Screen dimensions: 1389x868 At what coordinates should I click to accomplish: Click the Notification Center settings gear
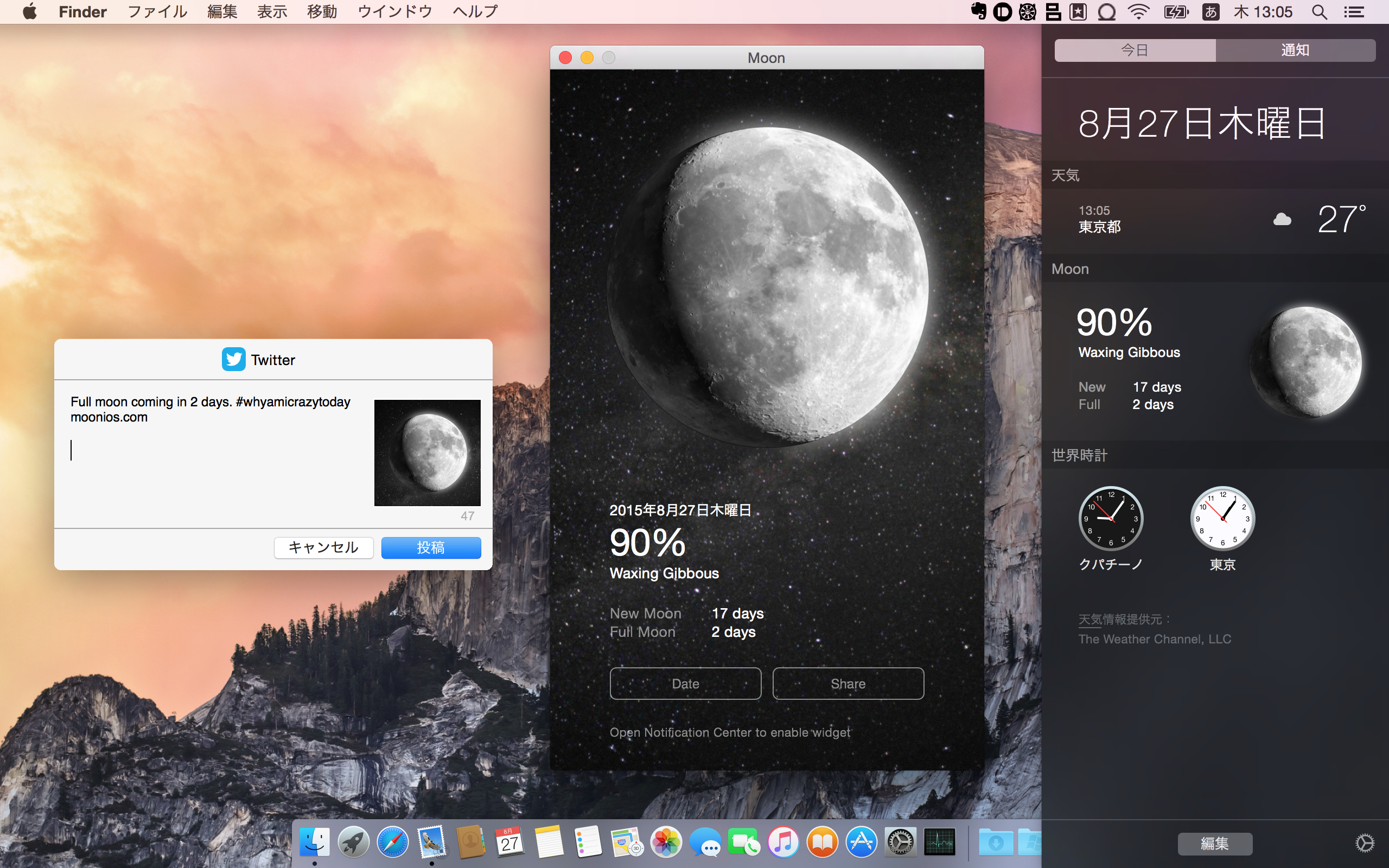coord(1365,843)
